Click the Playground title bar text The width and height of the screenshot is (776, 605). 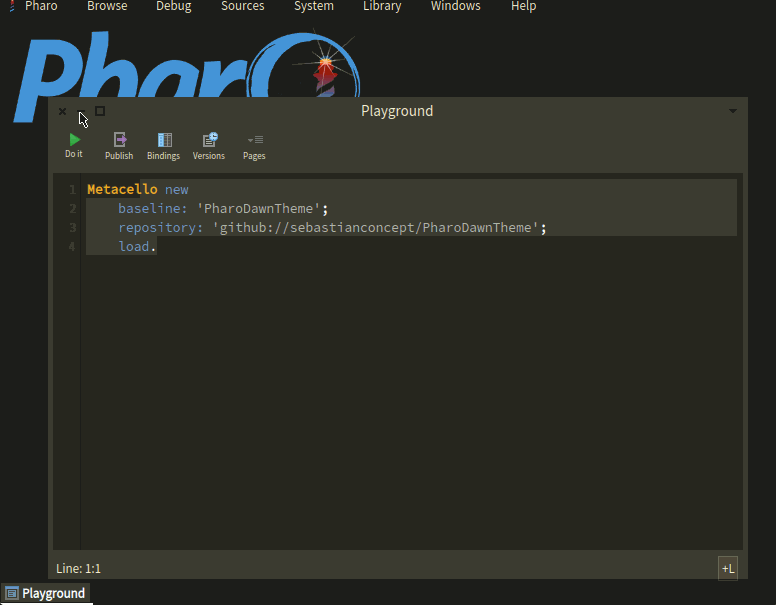click(397, 111)
